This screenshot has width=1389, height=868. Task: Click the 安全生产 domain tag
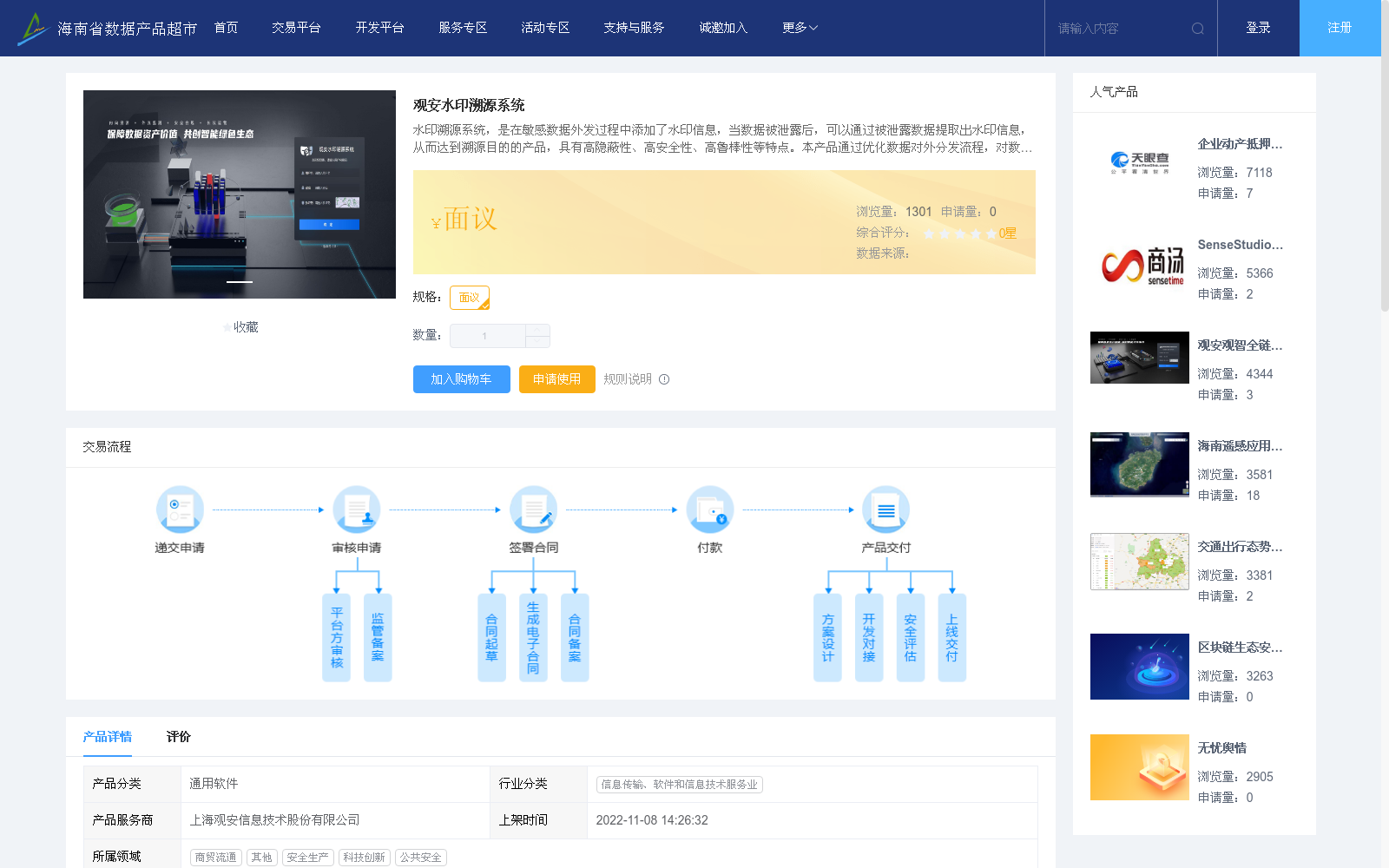click(x=307, y=858)
